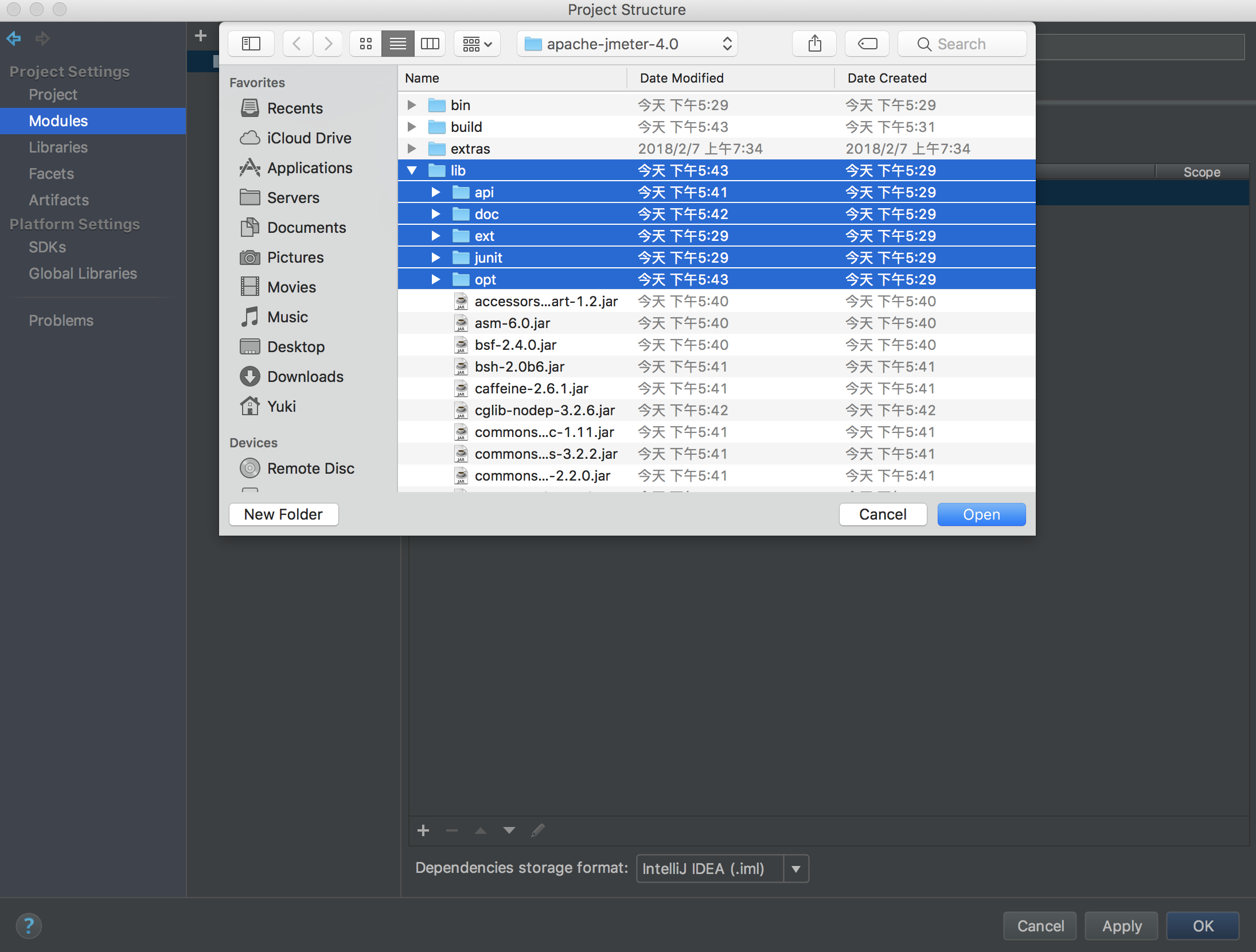Open the item arrangement dropdown
1256x952 pixels.
pos(477,44)
